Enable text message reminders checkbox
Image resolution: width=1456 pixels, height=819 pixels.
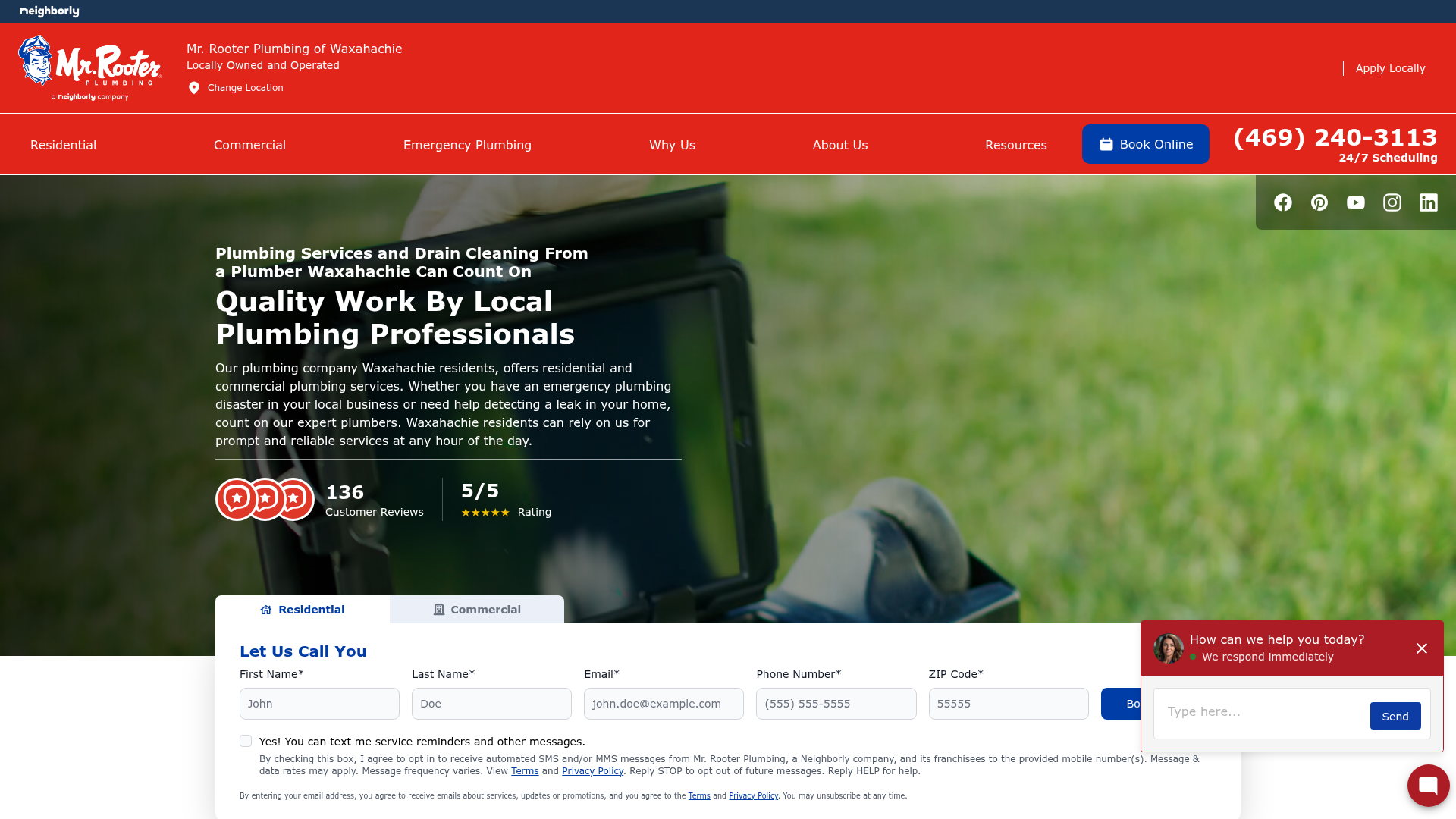point(246,741)
